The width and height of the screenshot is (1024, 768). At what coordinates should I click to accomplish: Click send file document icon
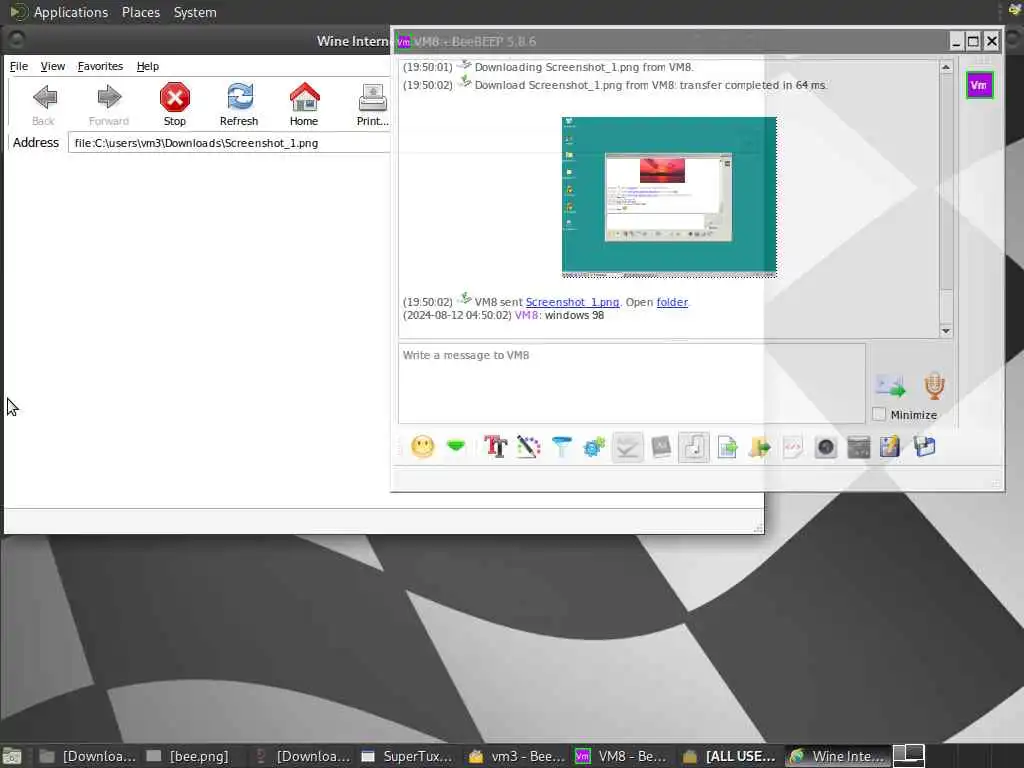[x=727, y=447]
